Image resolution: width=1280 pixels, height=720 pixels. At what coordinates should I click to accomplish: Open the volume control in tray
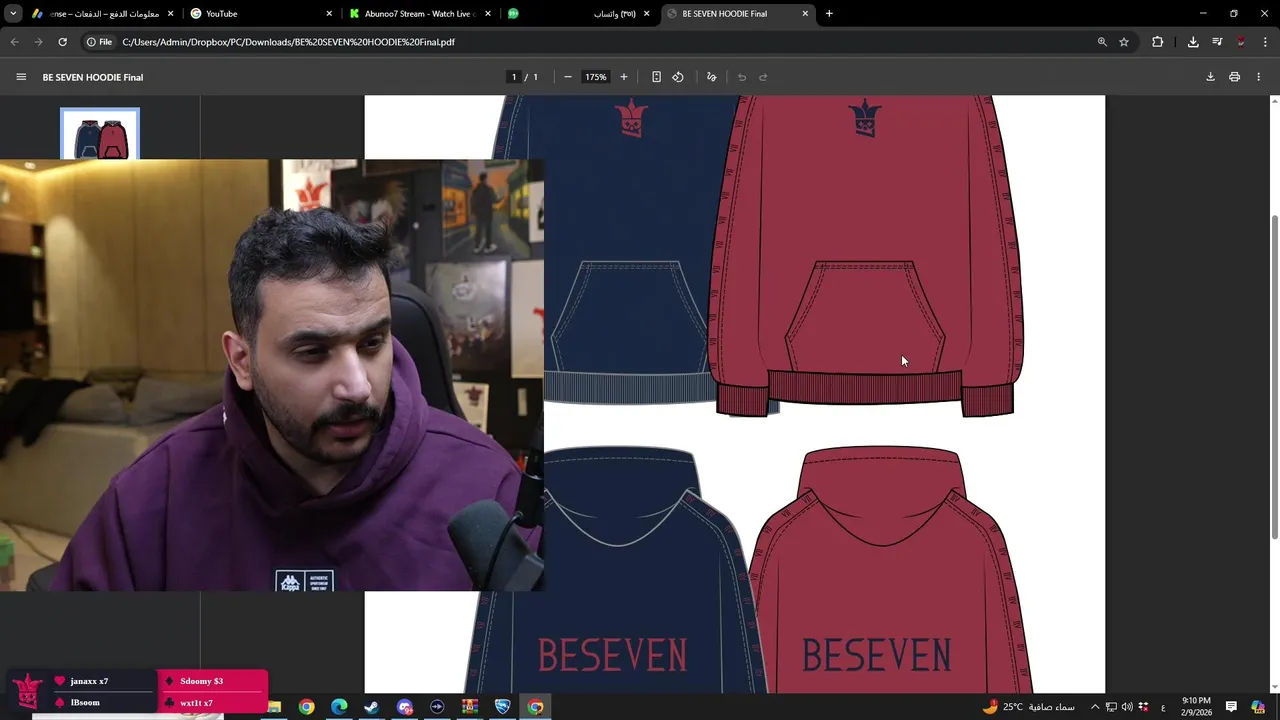point(1127,707)
